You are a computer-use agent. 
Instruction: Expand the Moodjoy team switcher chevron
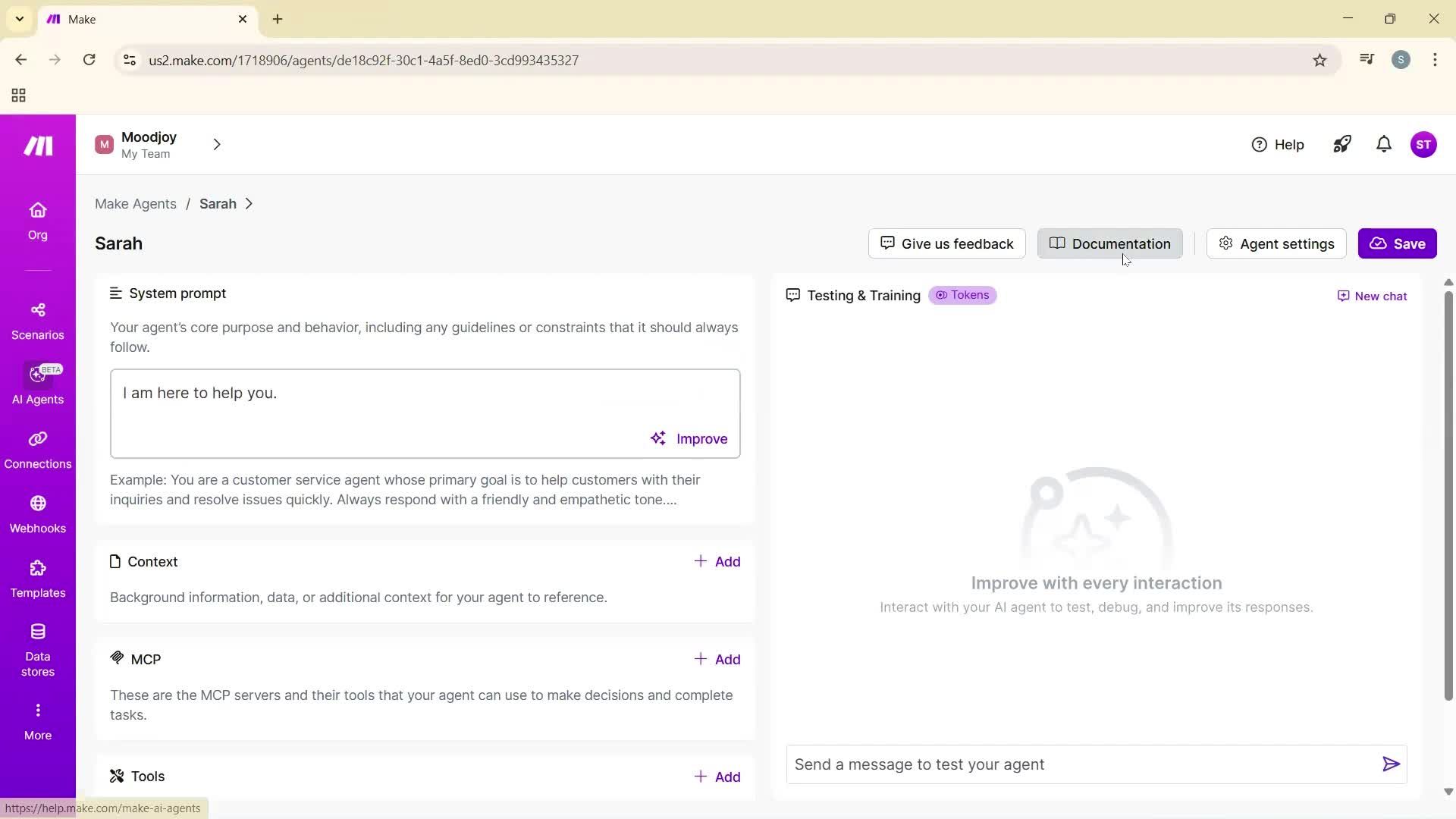point(217,144)
